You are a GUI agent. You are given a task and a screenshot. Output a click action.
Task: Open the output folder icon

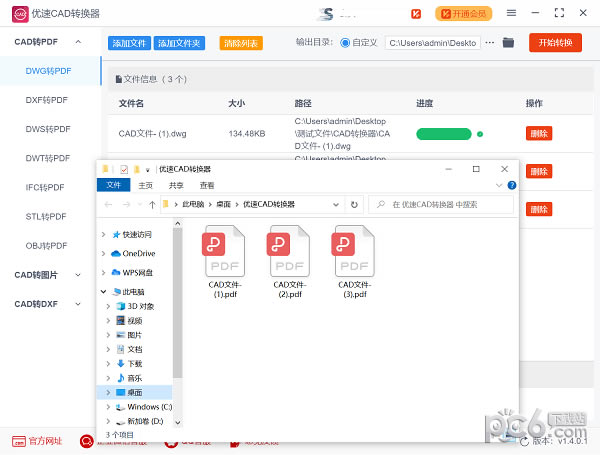point(508,42)
